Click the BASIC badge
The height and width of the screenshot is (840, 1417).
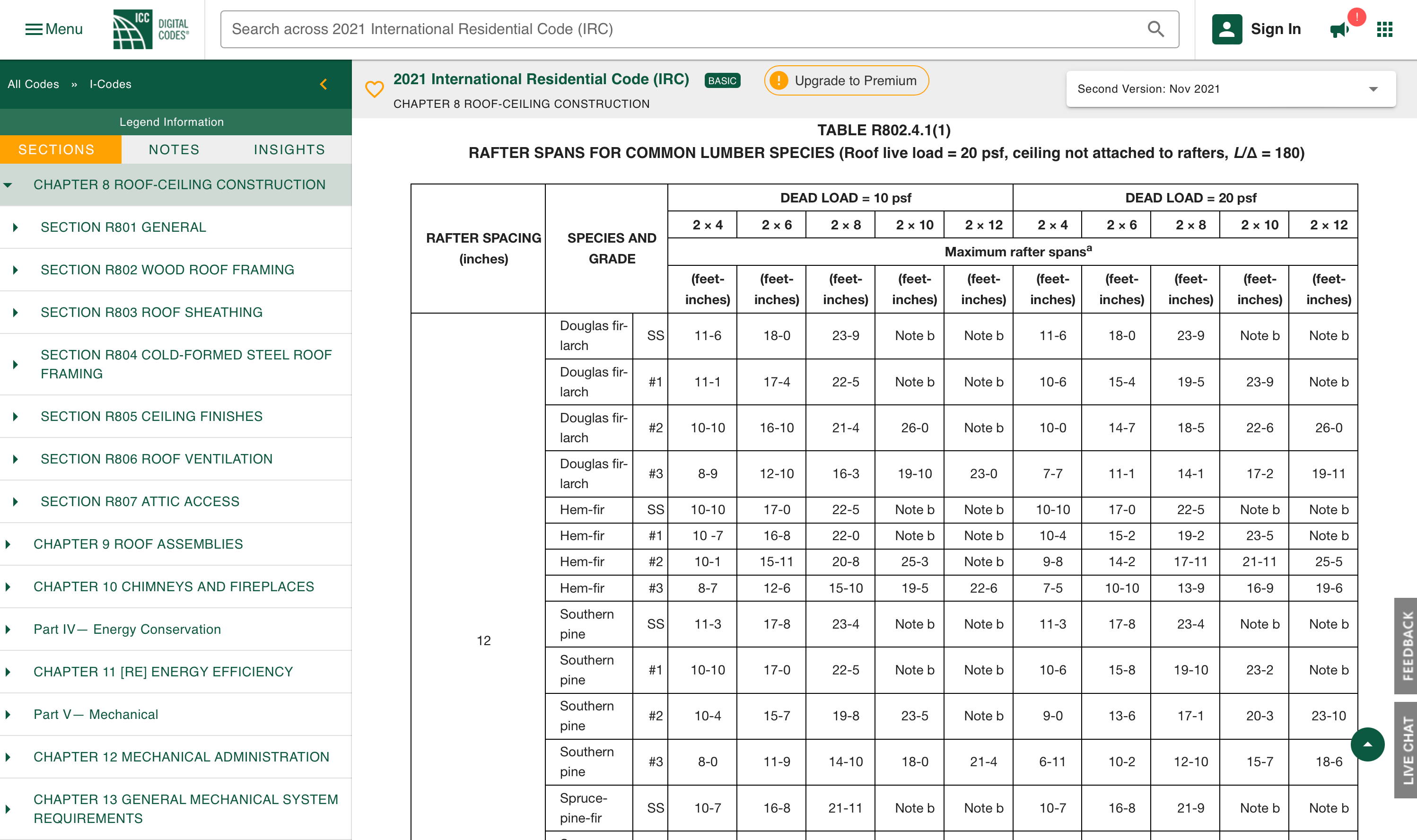[722, 80]
